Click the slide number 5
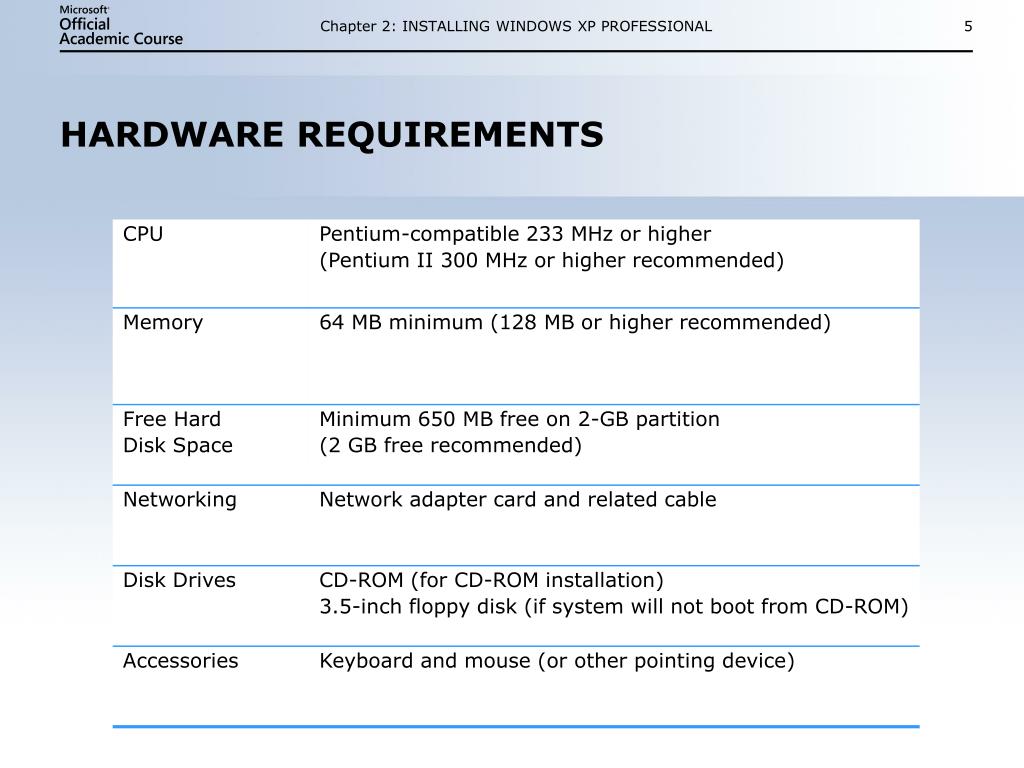The height and width of the screenshot is (768, 1024). click(x=968, y=27)
